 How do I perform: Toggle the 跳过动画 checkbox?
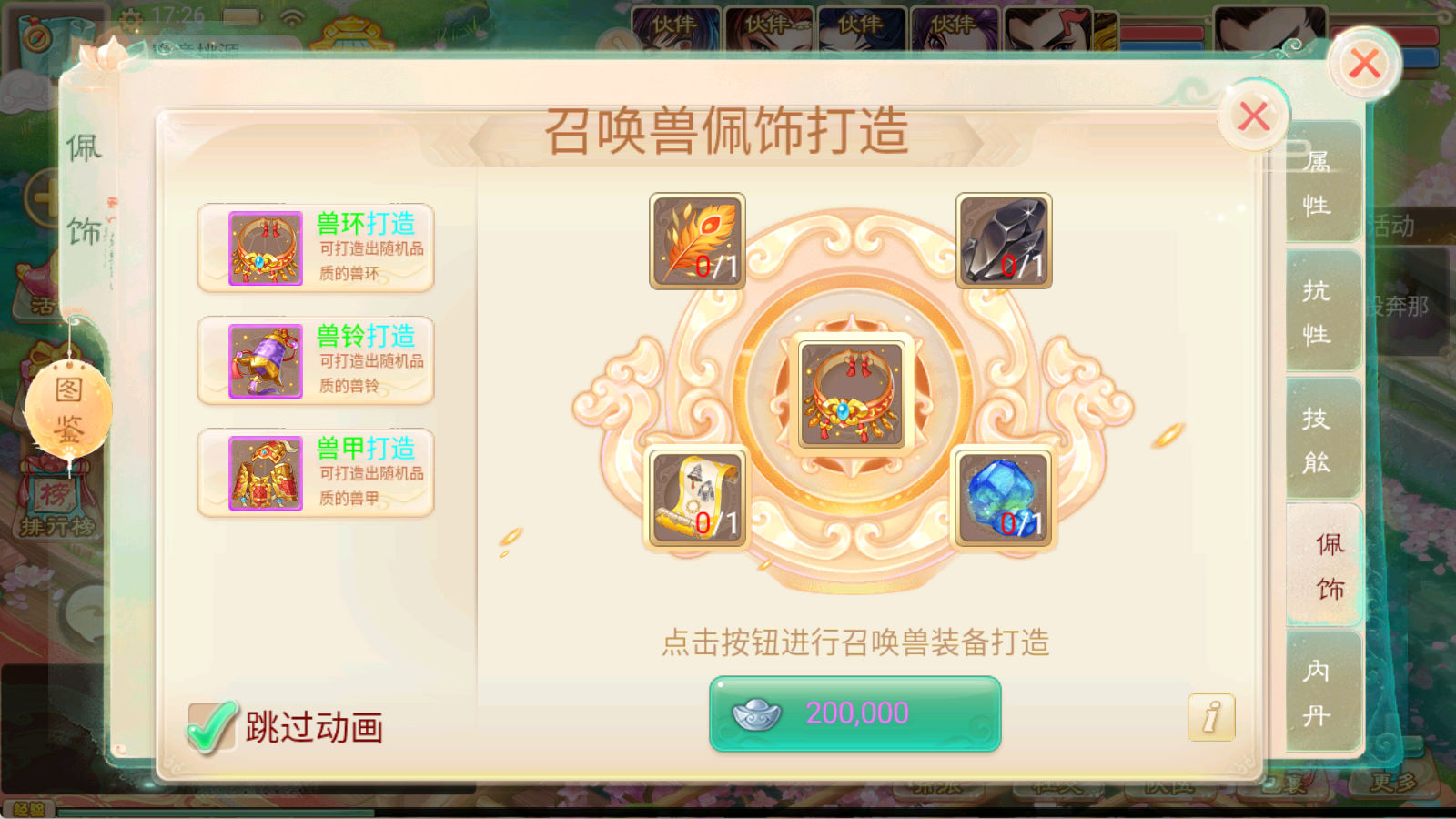tap(211, 727)
